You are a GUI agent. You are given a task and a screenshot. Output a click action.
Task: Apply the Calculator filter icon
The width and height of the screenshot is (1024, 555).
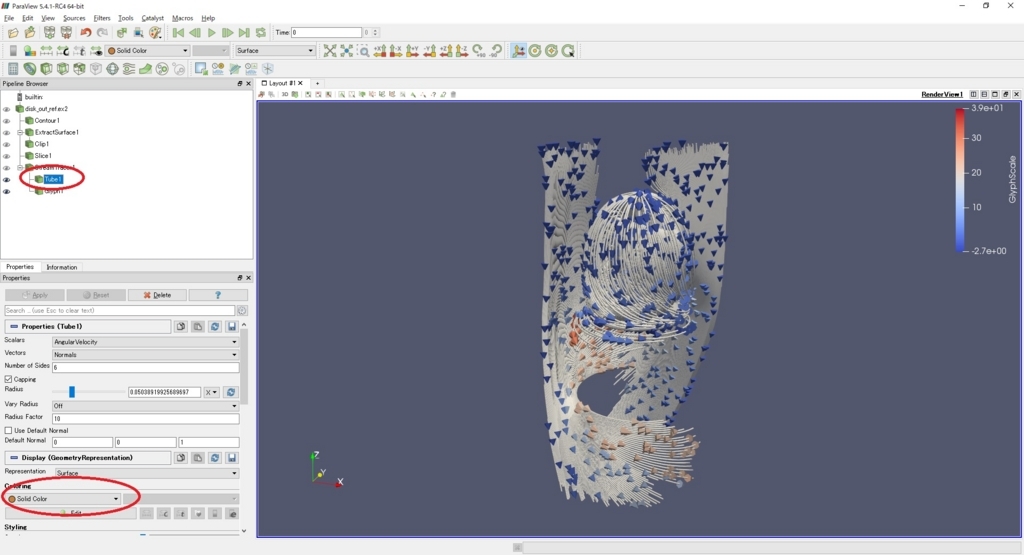click(13, 69)
